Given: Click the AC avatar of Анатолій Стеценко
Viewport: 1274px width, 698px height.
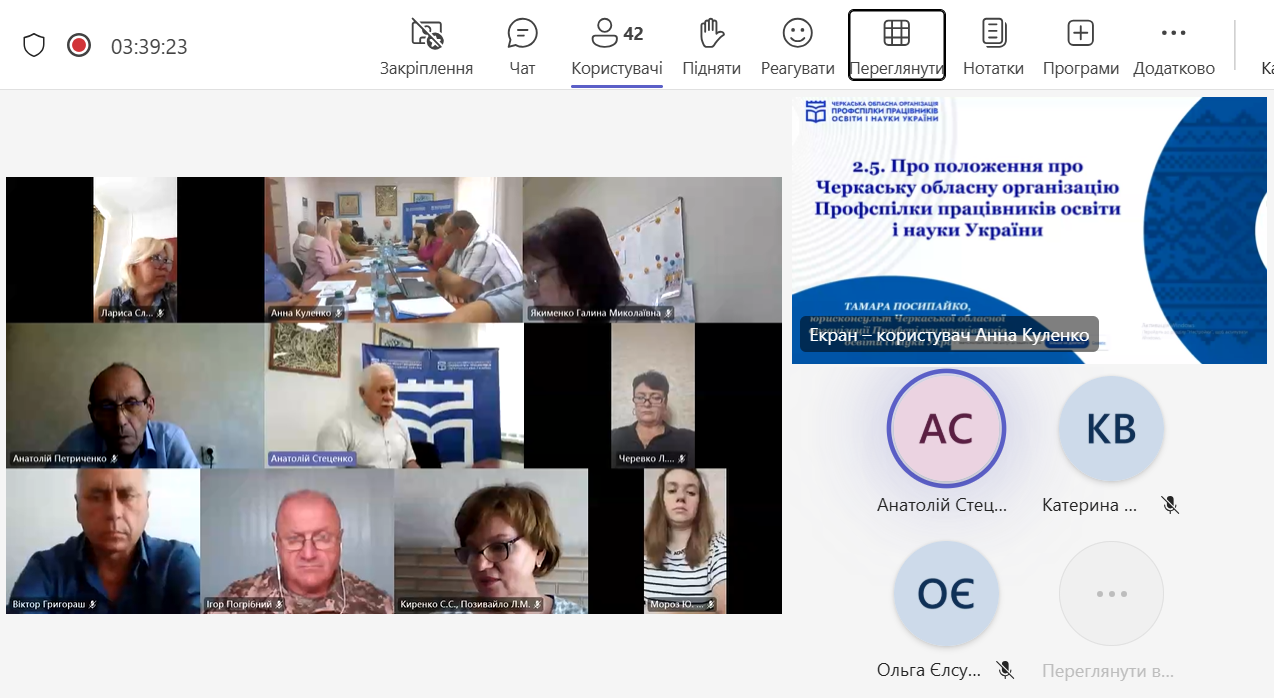Looking at the screenshot, I should 946,428.
